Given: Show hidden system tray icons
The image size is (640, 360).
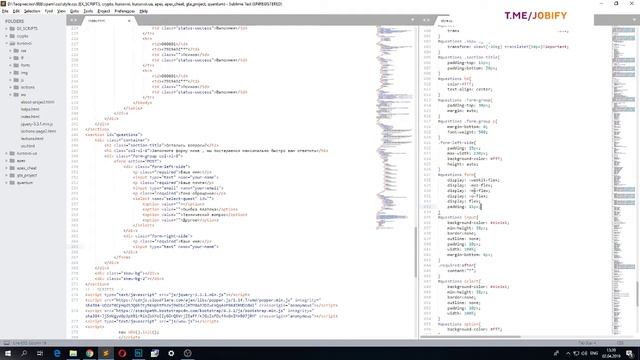Looking at the screenshot, I should (568, 353).
